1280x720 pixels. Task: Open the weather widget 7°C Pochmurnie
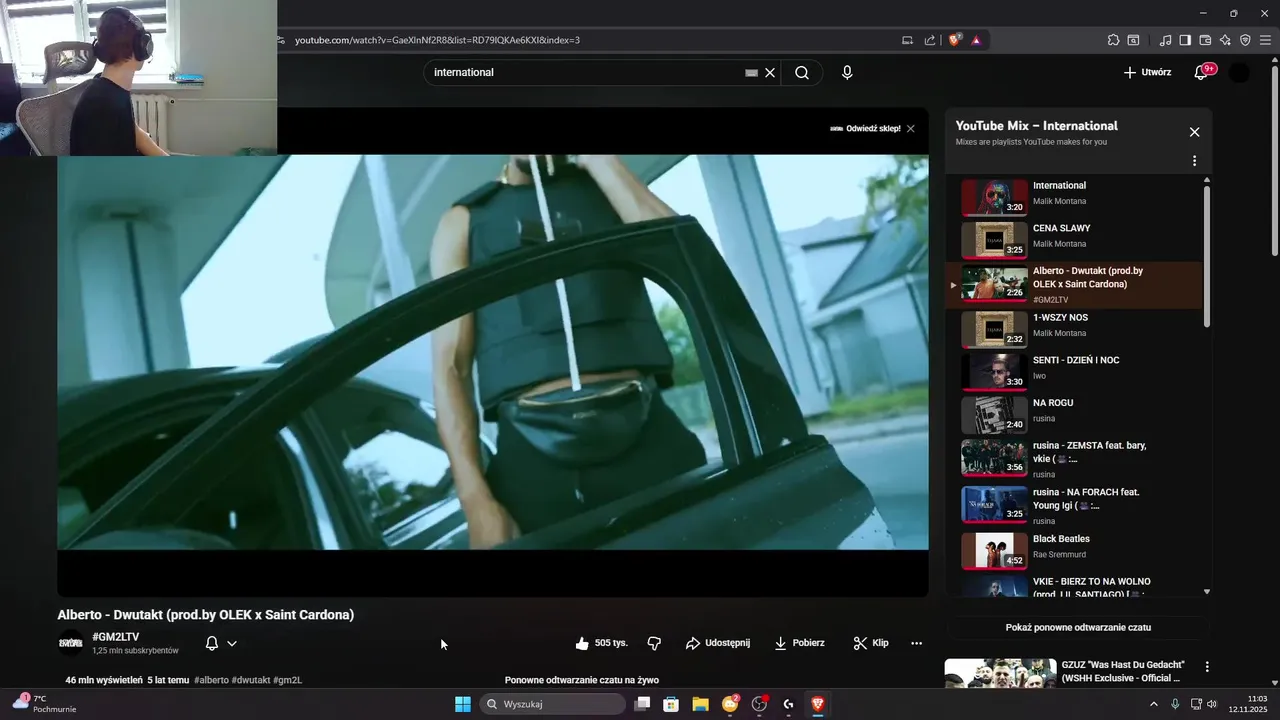44,703
